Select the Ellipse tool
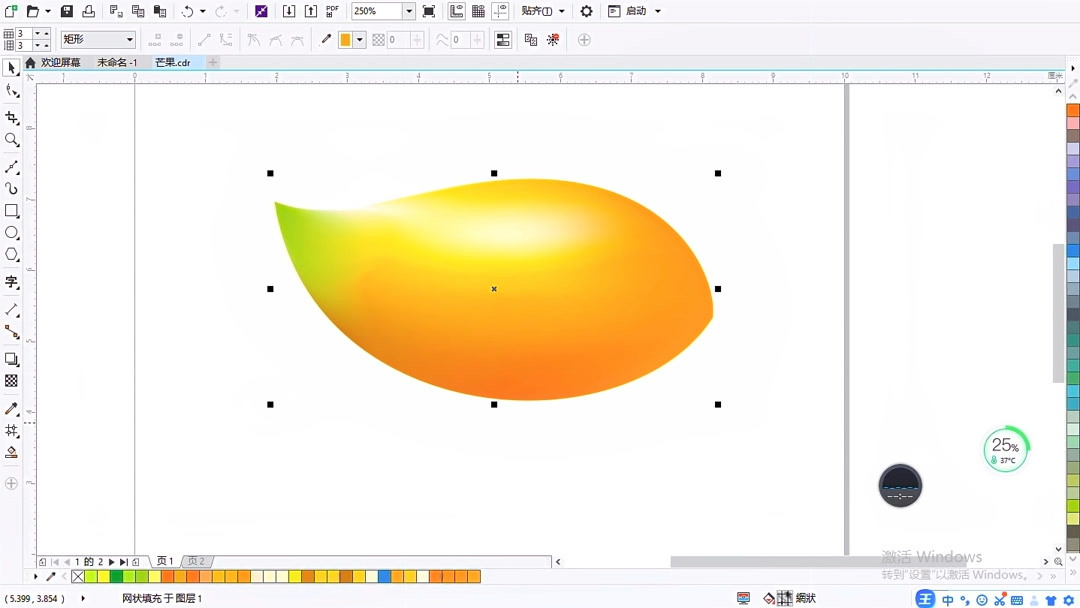 click(12, 232)
